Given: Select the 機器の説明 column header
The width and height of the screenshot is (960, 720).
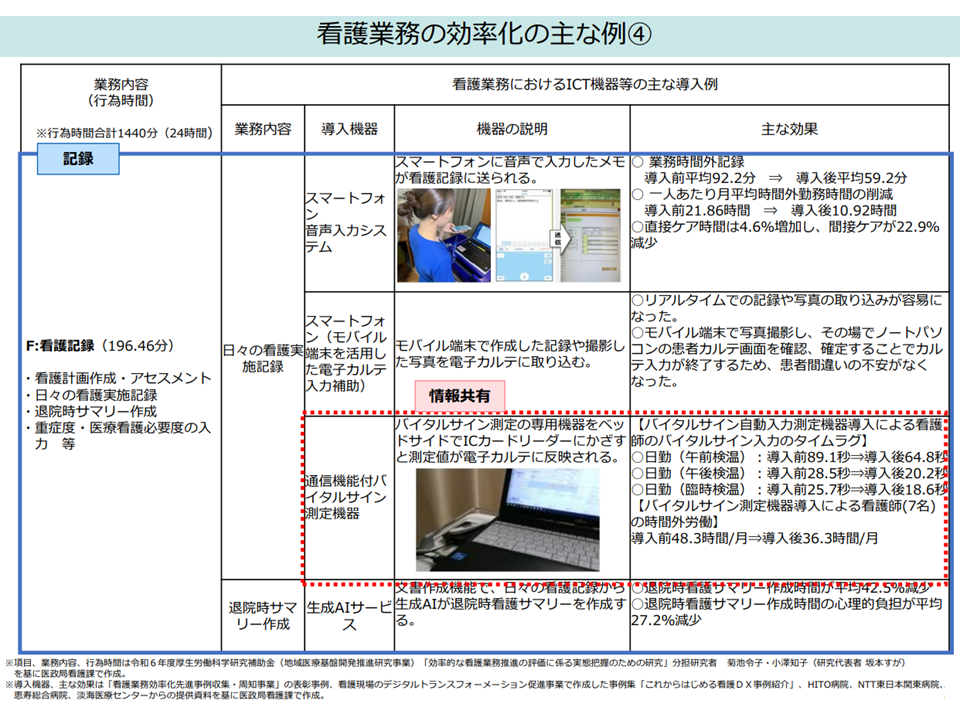Looking at the screenshot, I should click(x=511, y=129).
